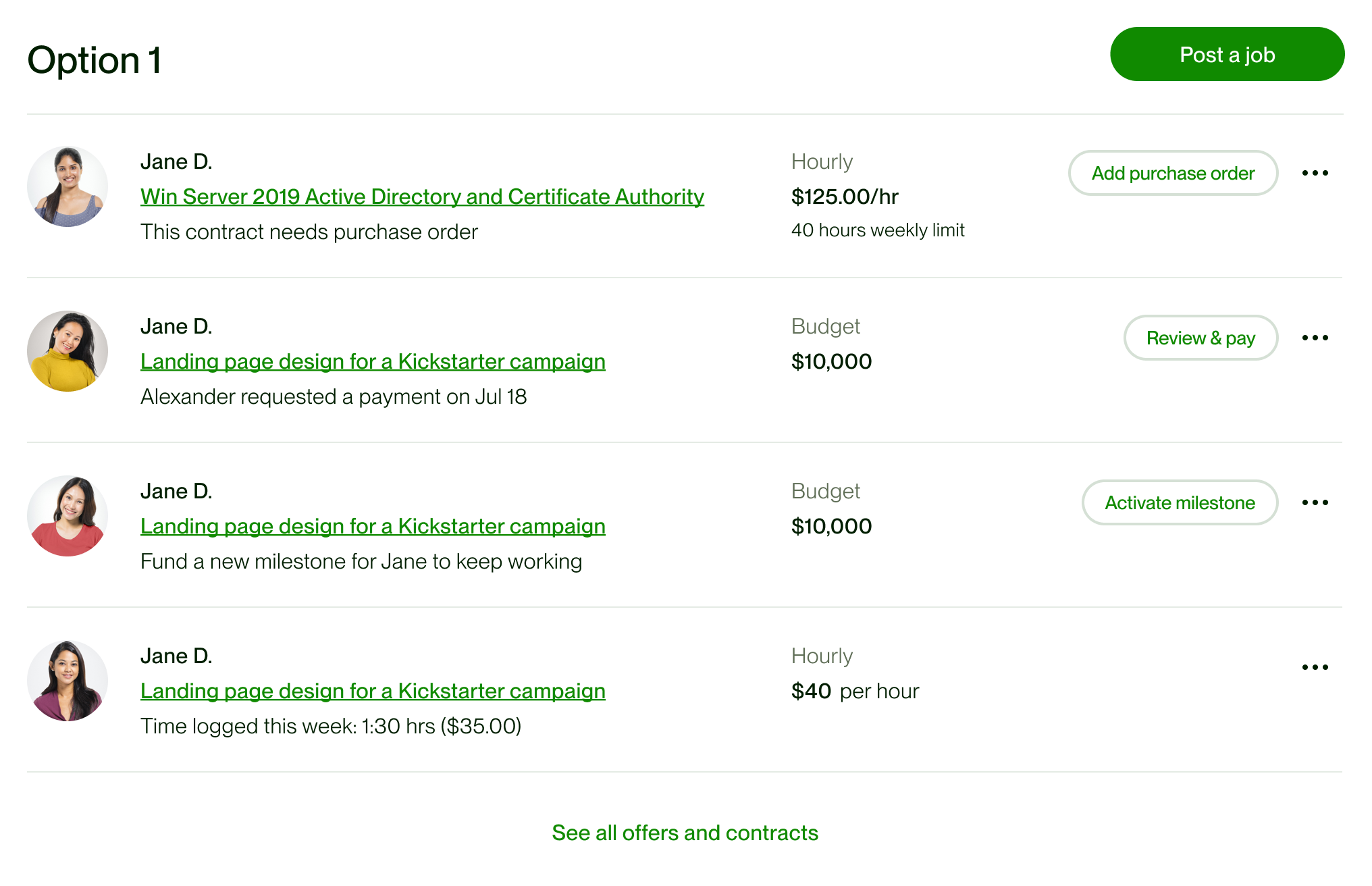Viewport: 1372px width, 886px height.
Task: See all offers and contracts
Action: click(x=685, y=833)
